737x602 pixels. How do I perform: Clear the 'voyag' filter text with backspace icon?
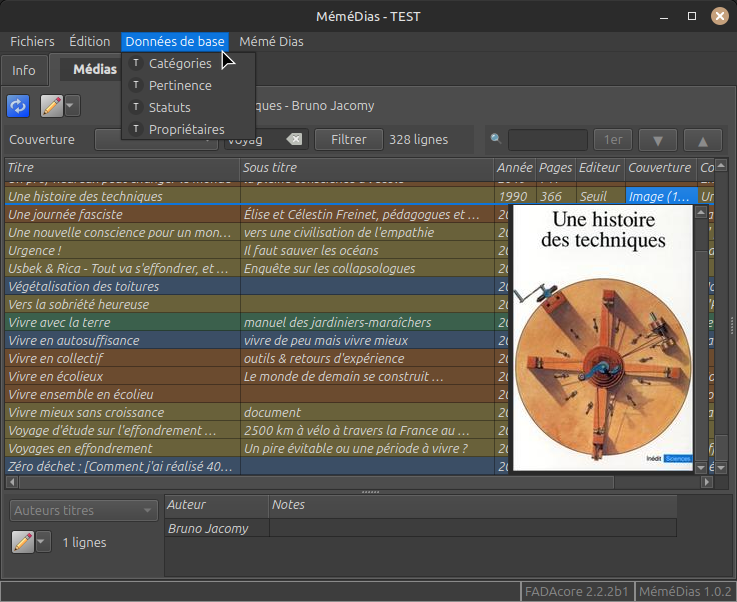click(294, 140)
